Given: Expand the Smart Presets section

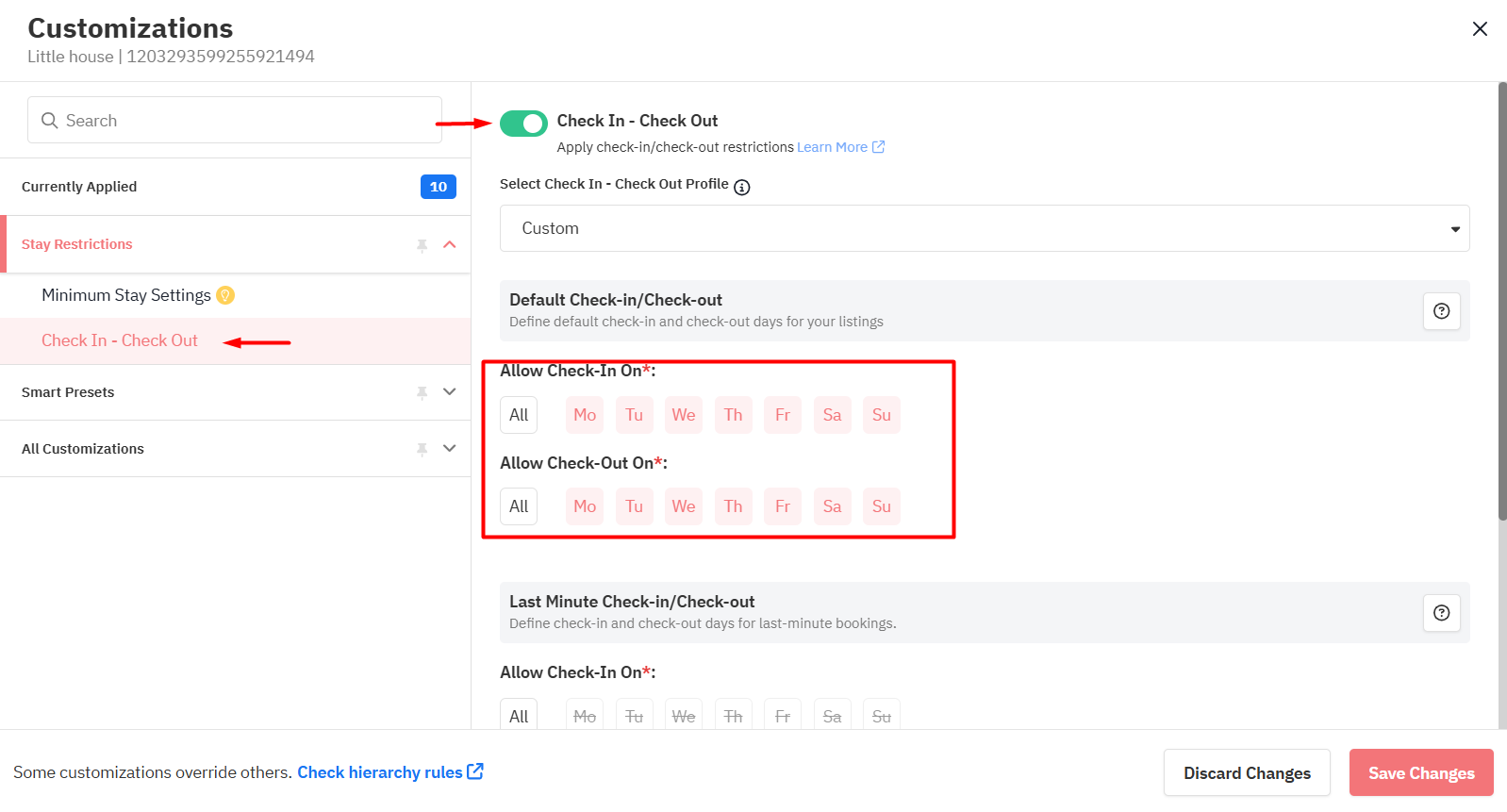Looking at the screenshot, I should [x=450, y=392].
